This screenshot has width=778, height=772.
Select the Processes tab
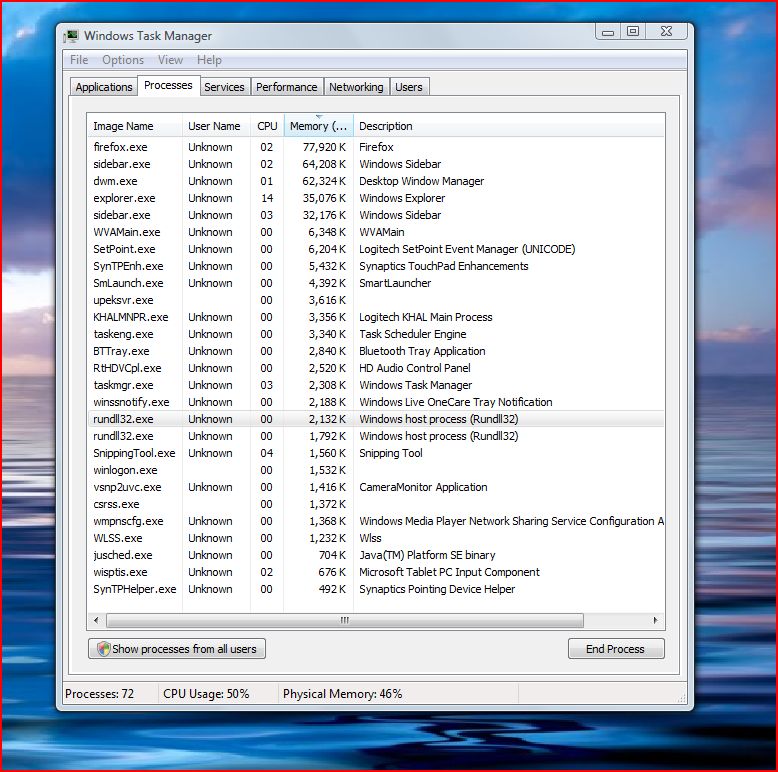[x=168, y=85]
